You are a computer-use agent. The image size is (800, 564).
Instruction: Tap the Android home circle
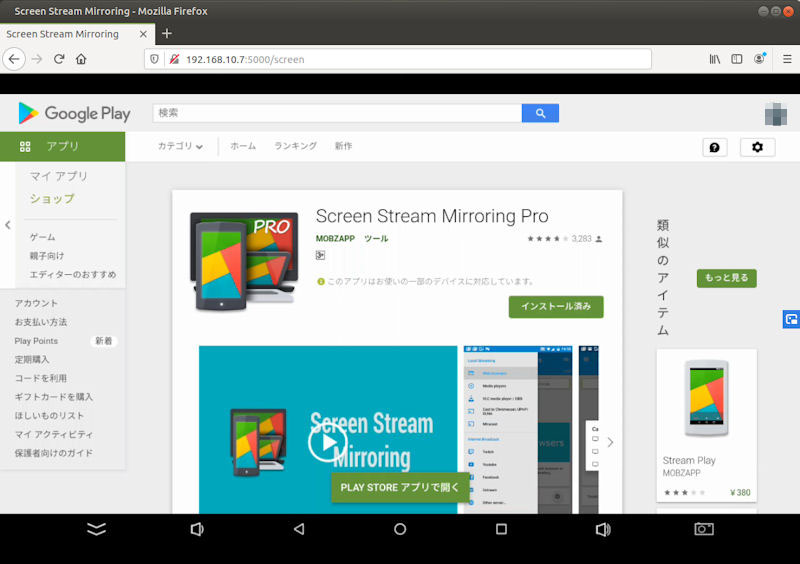click(400, 529)
